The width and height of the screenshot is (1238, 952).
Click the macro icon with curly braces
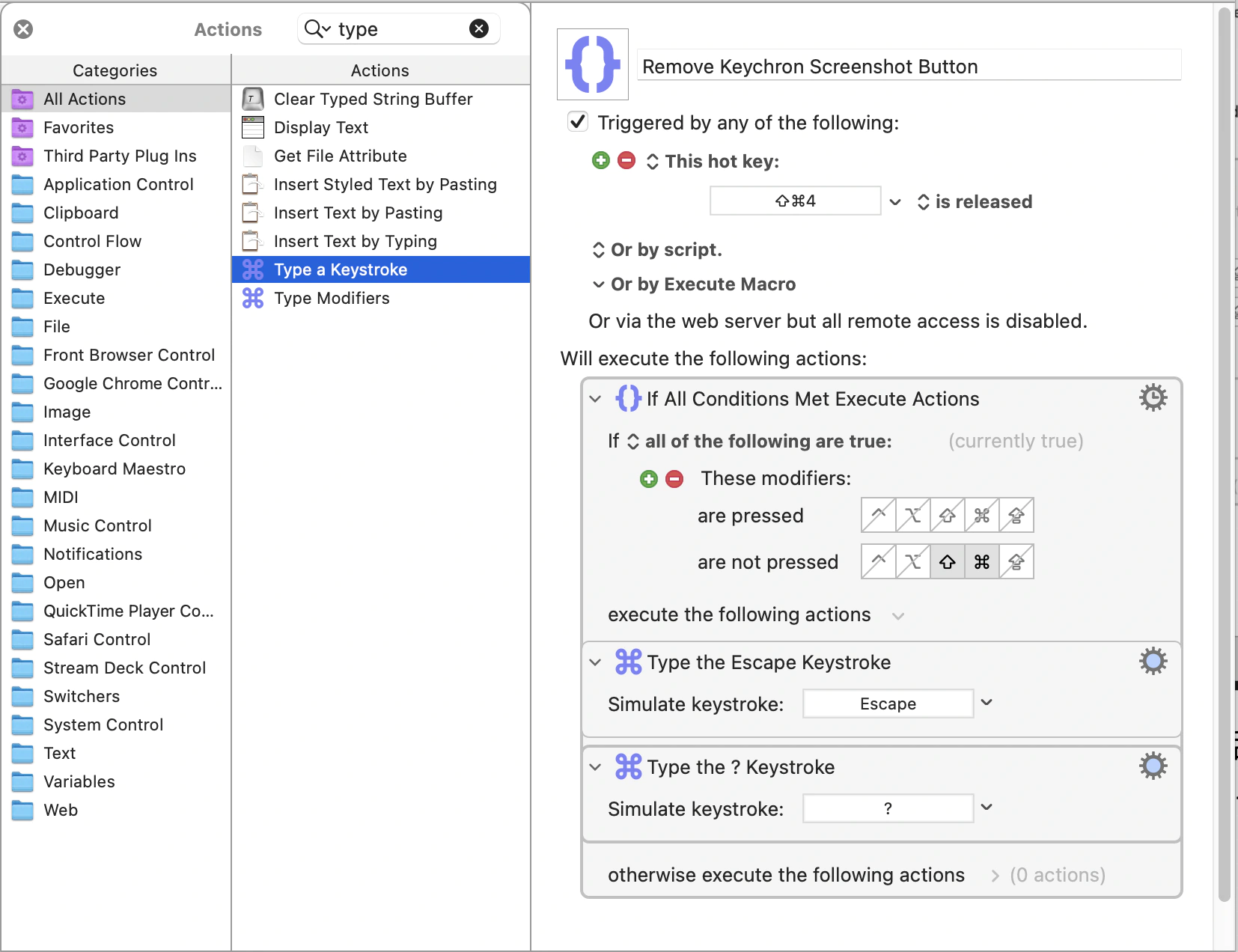592,64
